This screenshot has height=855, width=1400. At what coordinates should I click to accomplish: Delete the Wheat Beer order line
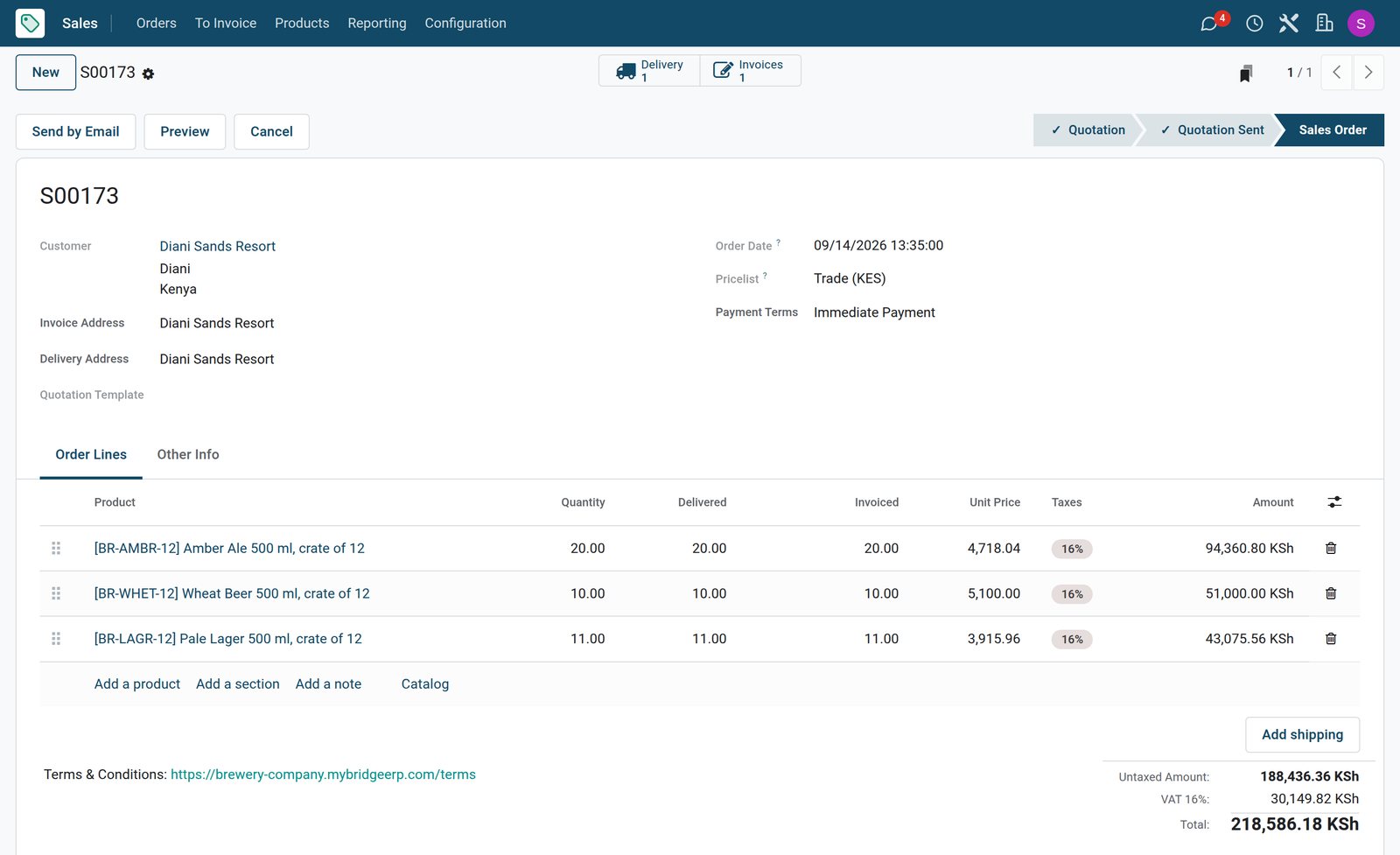coord(1331,593)
